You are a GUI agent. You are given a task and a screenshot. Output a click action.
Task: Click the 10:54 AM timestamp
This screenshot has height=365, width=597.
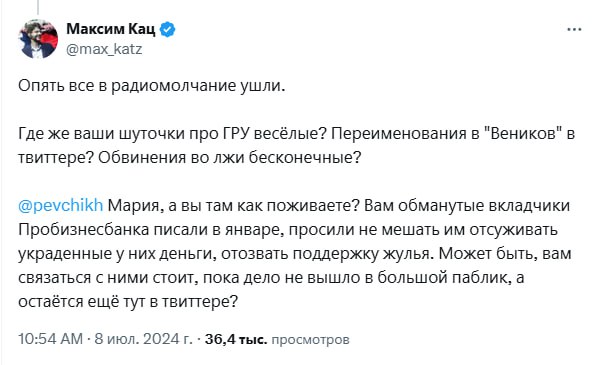pyautogui.click(x=51, y=339)
